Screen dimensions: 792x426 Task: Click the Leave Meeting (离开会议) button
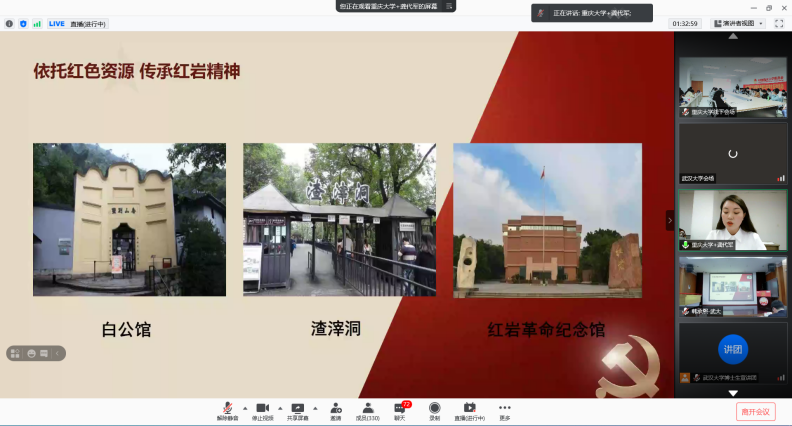pos(755,411)
